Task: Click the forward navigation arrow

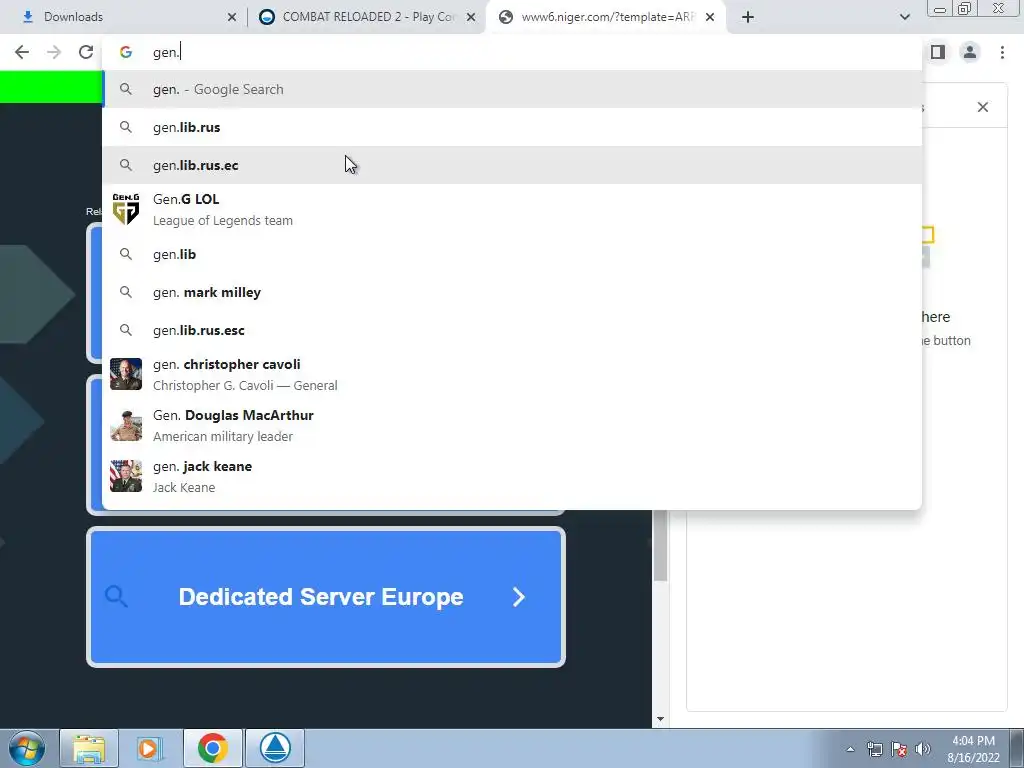Action: (54, 52)
